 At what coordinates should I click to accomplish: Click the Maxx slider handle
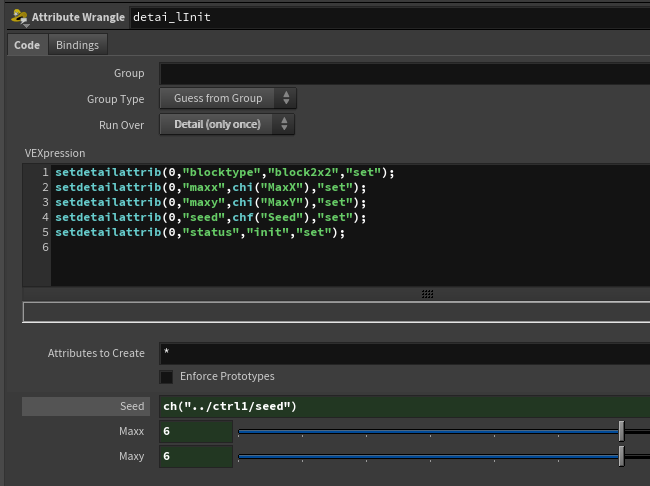(621, 431)
